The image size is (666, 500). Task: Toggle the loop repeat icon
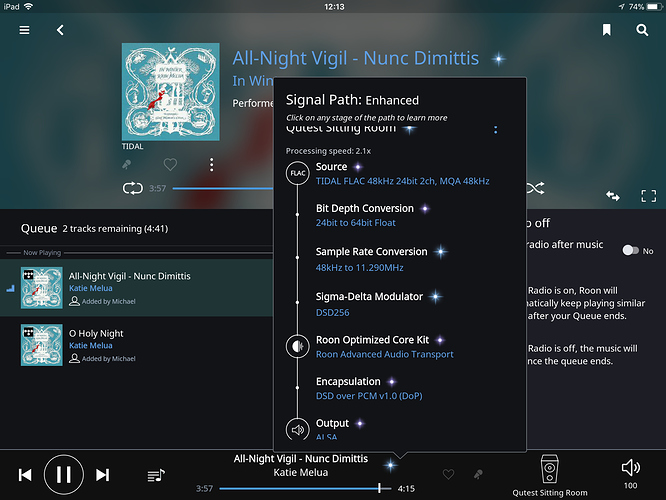click(x=133, y=188)
